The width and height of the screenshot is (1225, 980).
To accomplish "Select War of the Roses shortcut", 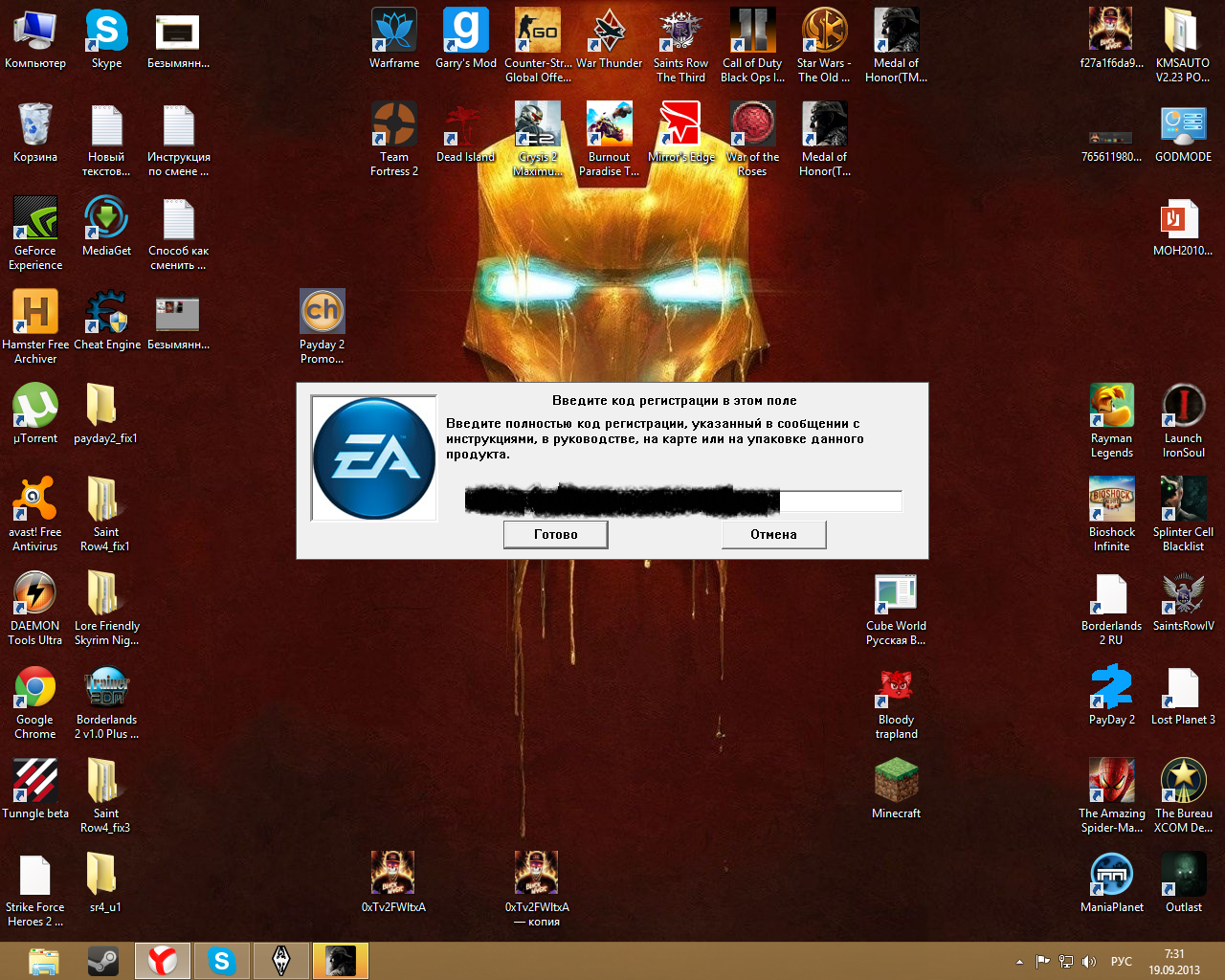I will pos(752,140).
